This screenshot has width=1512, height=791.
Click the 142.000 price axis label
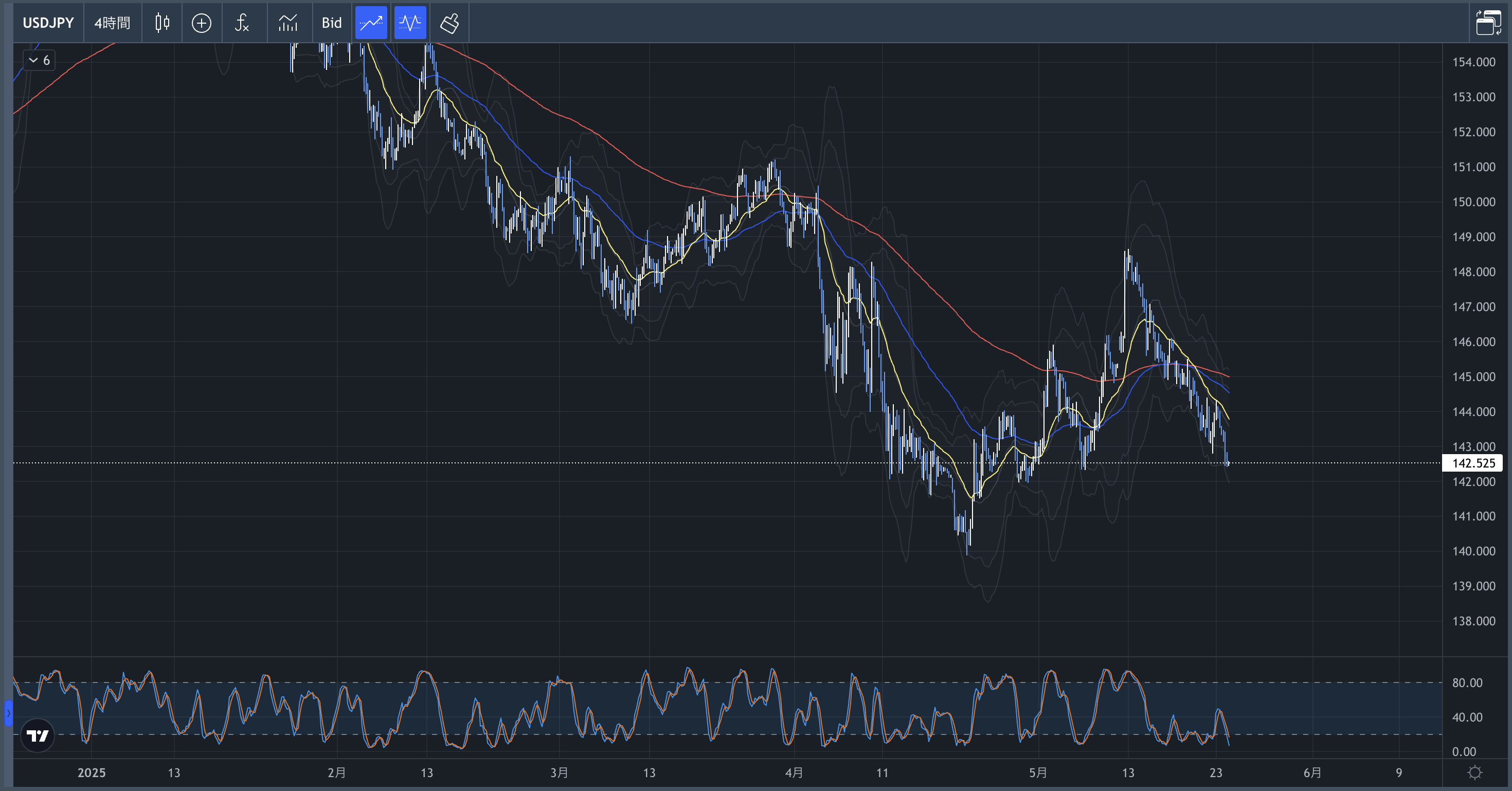point(1473,482)
